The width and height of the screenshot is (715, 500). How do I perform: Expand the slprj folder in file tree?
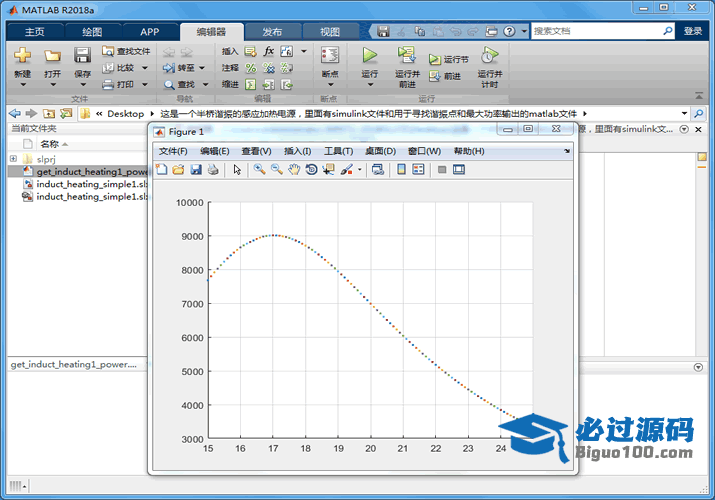coord(13,159)
